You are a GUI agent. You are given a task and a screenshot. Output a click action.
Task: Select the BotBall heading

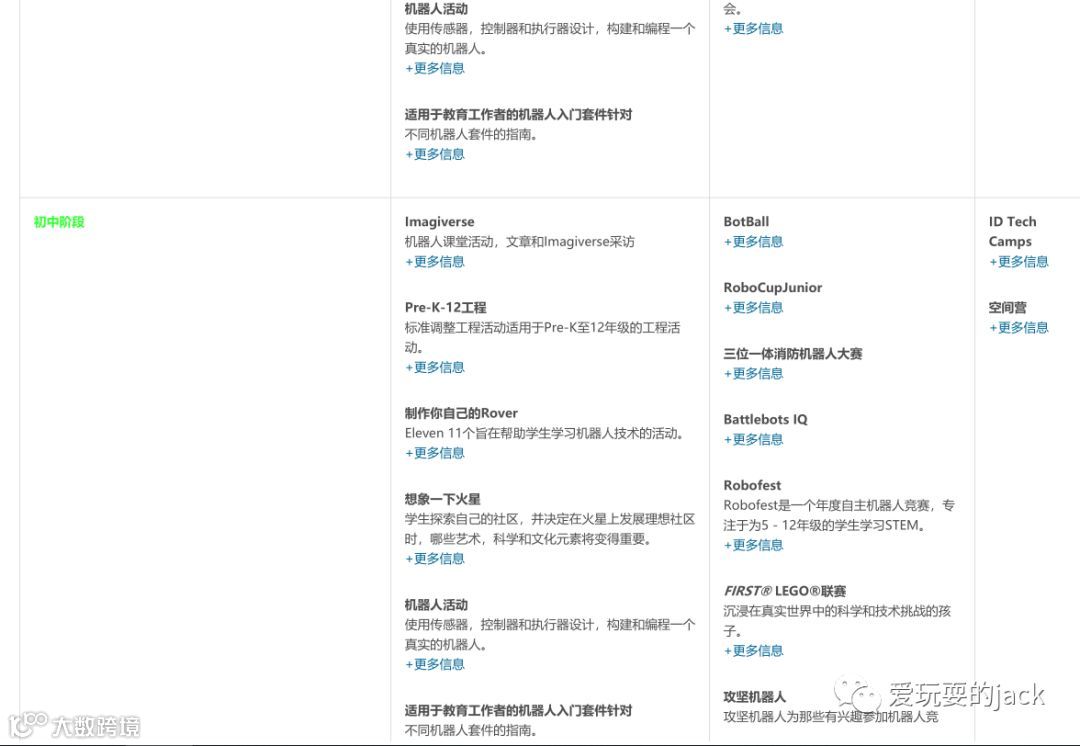tap(746, 222)
